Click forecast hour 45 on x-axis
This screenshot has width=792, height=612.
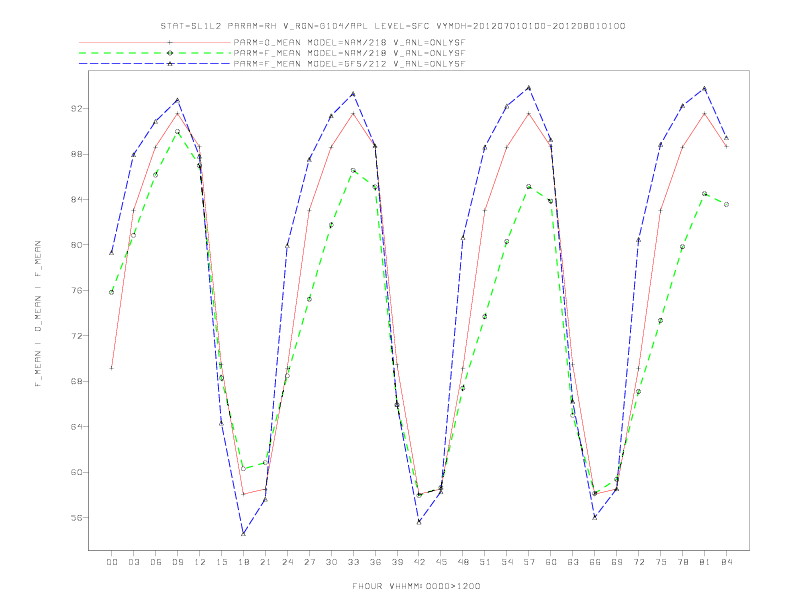point(441,562)
